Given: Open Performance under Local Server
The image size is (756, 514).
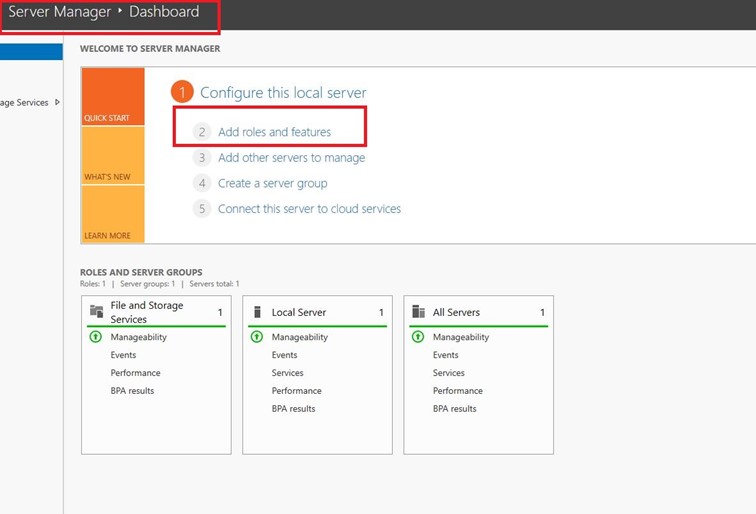Looking at the screenshot, I should click(x=297, y=391).
